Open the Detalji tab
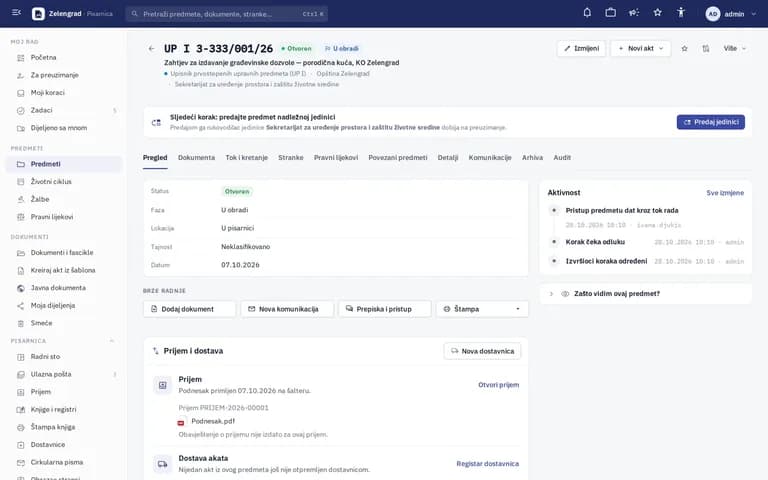The width and height of the screenshot is (768, 480). click(448, 158)
